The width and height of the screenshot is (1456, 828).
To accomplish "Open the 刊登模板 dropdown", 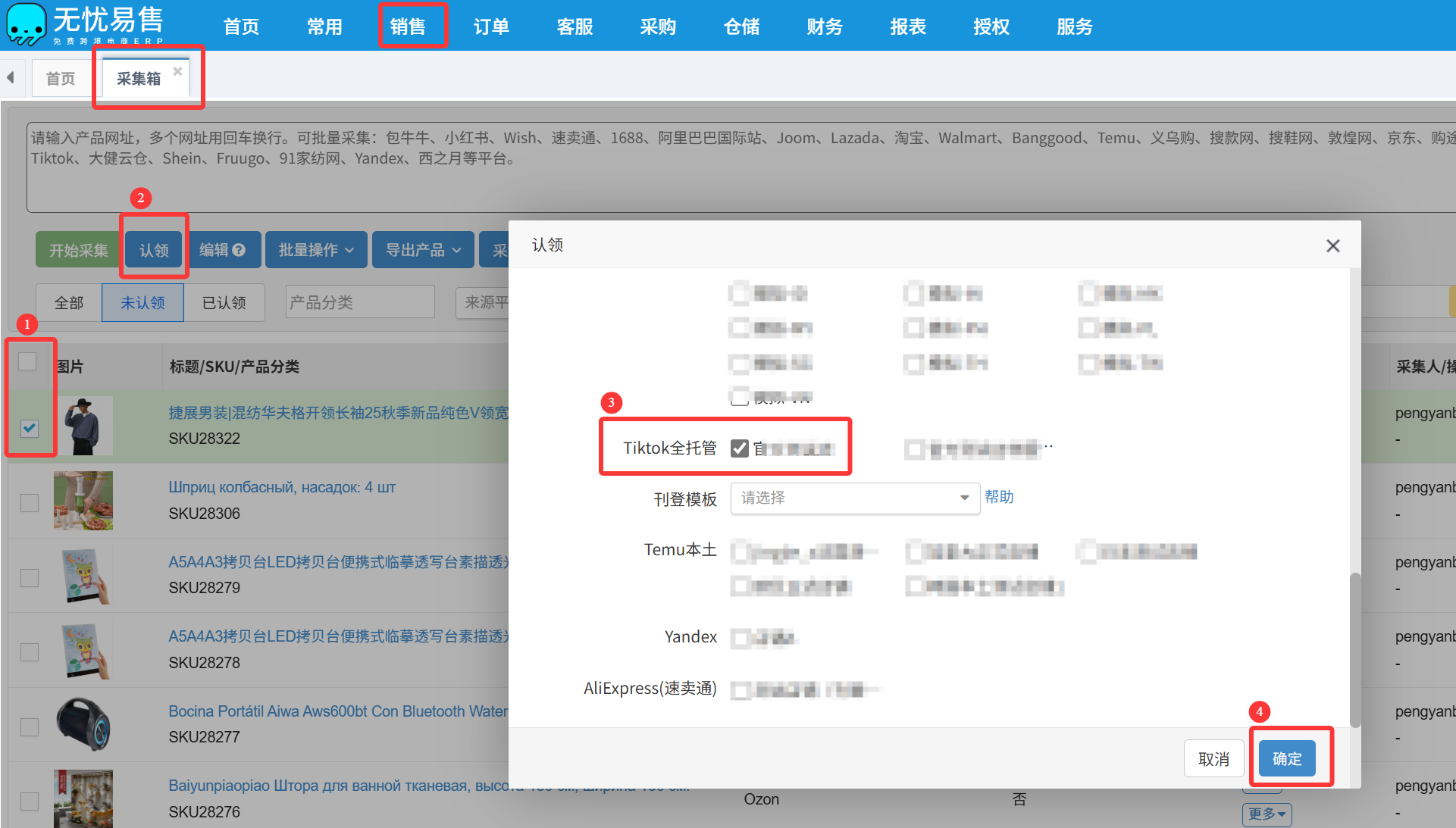I will tap(854, 498).
